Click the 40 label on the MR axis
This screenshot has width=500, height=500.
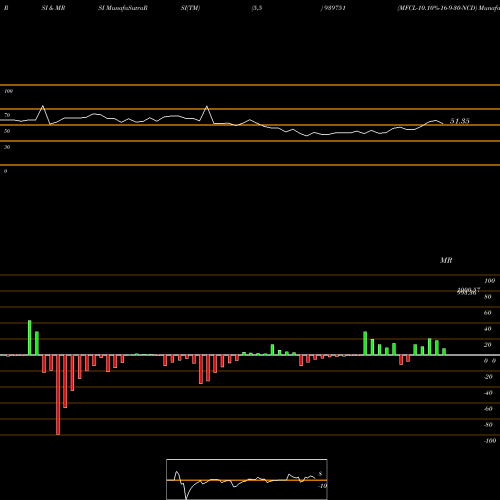click(x=488, y=329)
